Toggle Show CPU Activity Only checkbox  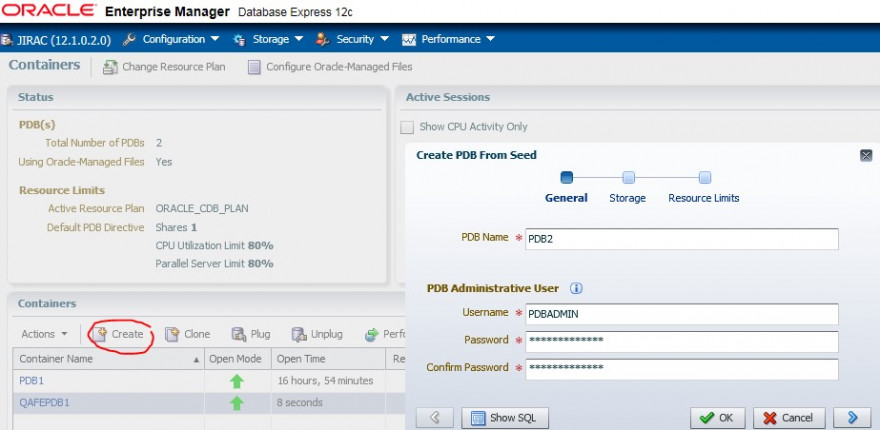[407, 127]
